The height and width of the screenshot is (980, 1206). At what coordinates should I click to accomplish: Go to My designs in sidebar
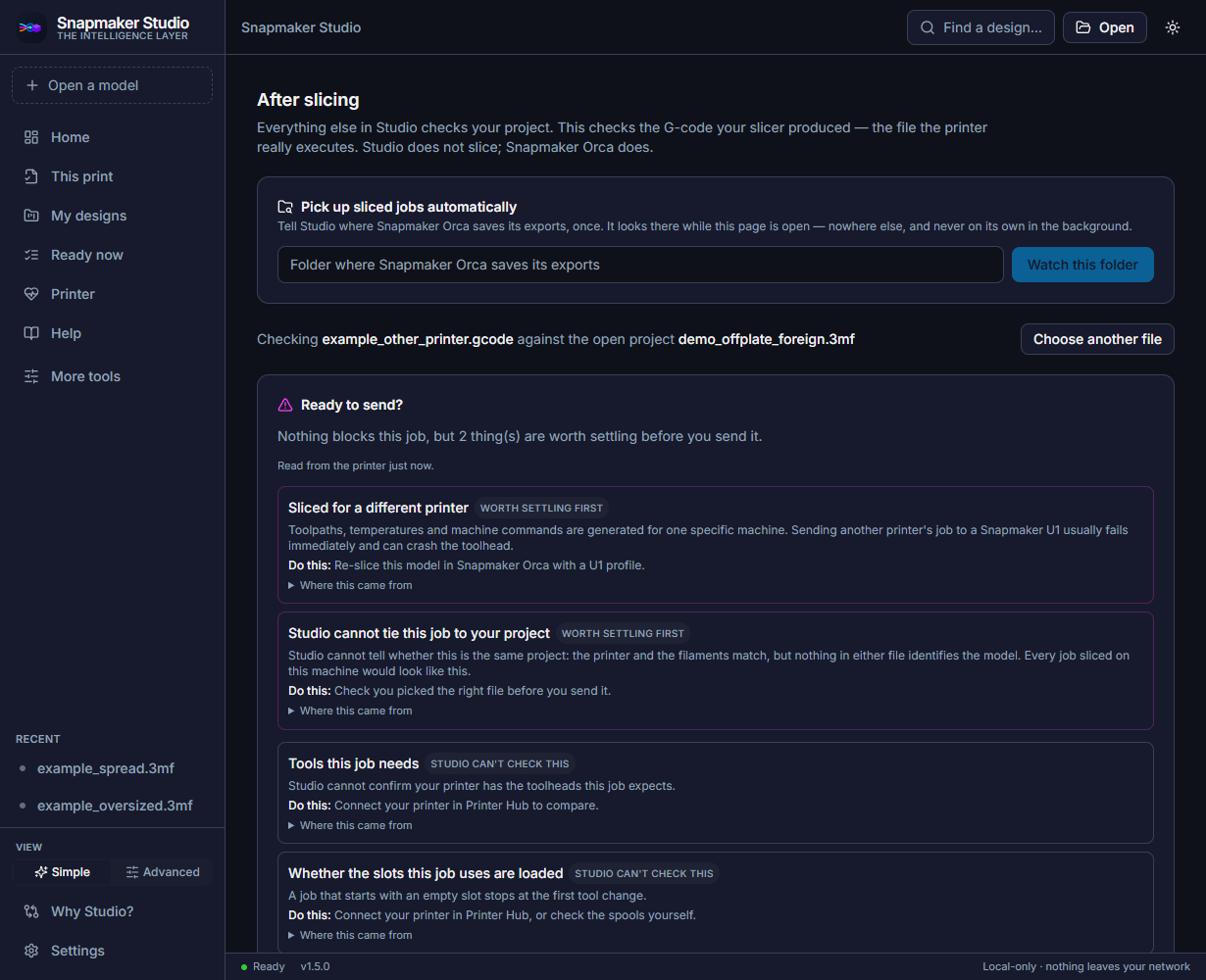pyautogui.click(x=112, y=216)
